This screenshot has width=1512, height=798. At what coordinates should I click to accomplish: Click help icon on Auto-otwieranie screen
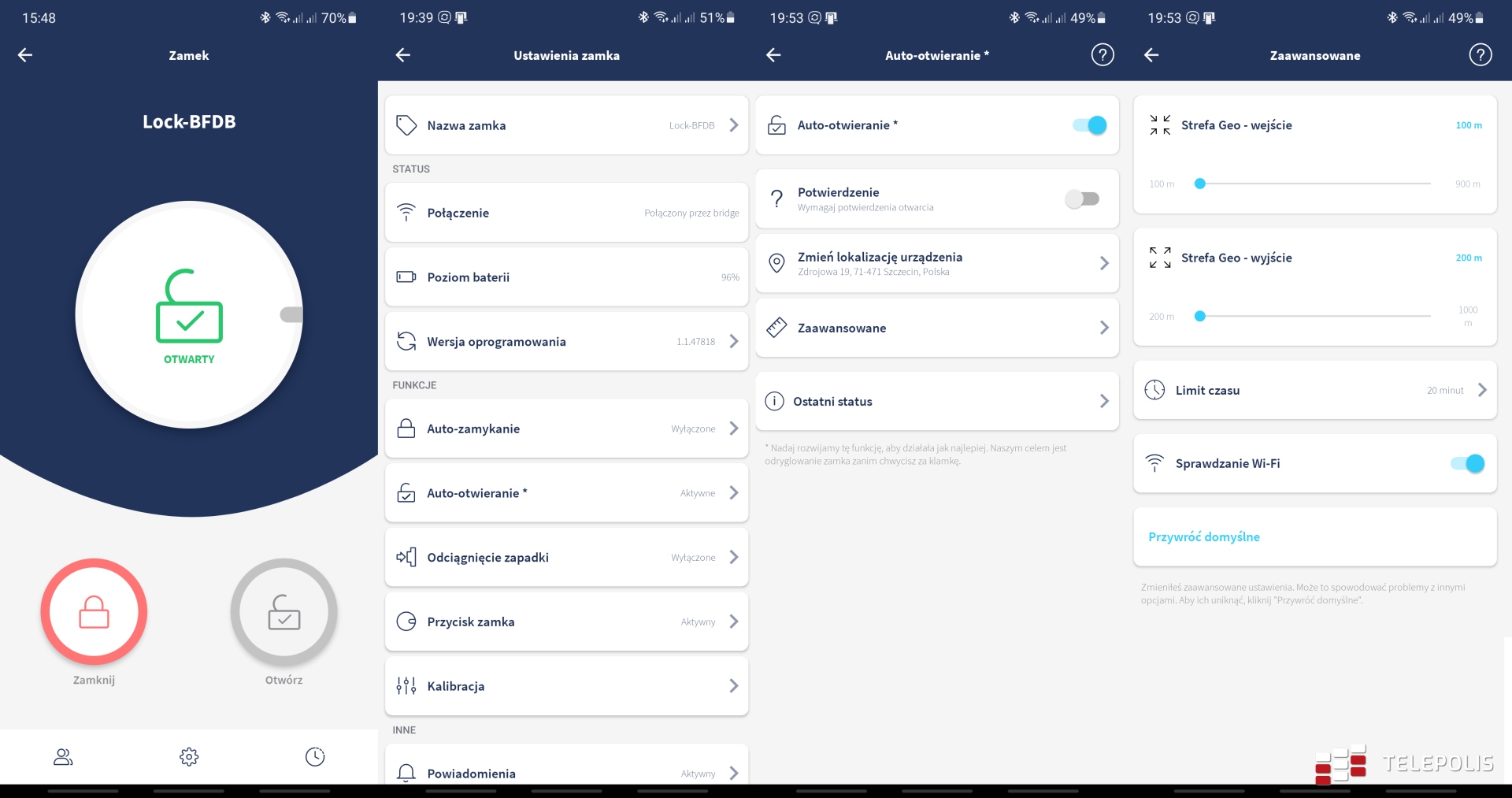pos(1102,55)
